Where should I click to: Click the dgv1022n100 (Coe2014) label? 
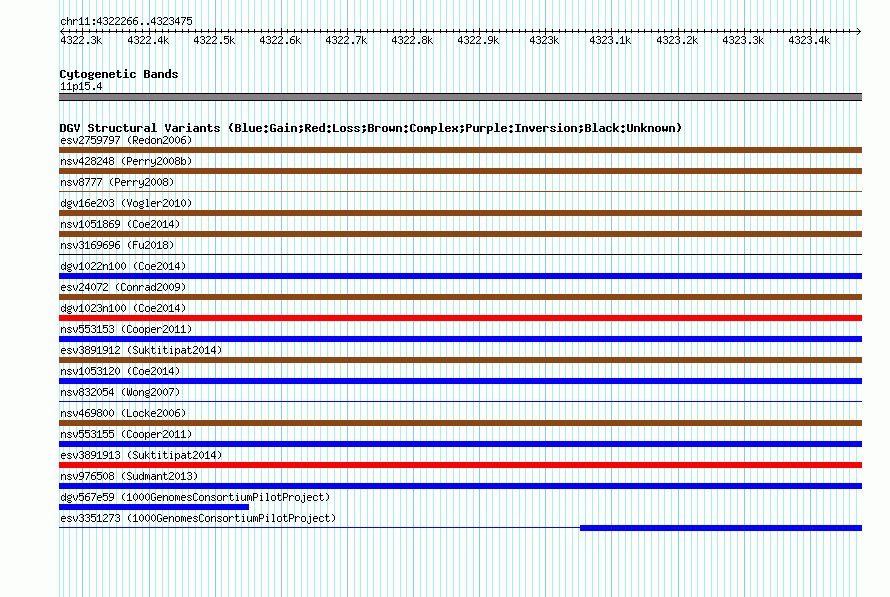[123, 266]
